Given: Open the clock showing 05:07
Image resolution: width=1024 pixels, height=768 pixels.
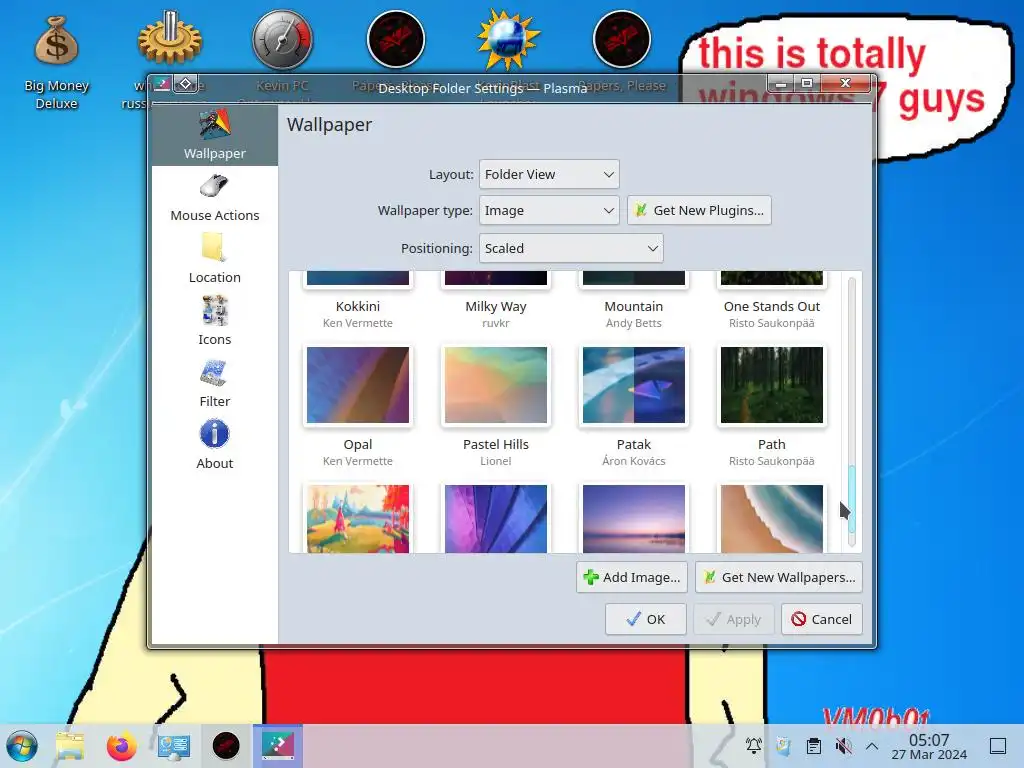Looking at the screenshot, I should click(929, 746).
